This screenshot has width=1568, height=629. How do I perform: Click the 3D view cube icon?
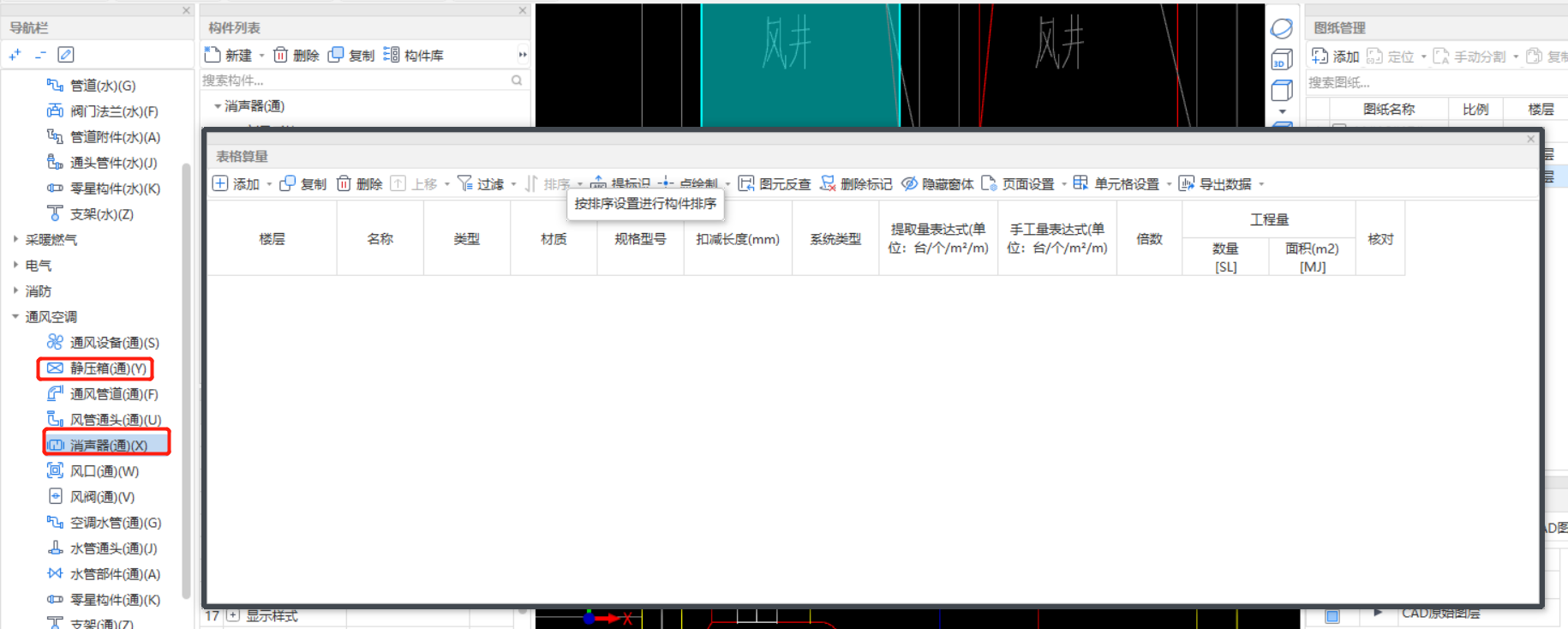(x=1282, y=59)
